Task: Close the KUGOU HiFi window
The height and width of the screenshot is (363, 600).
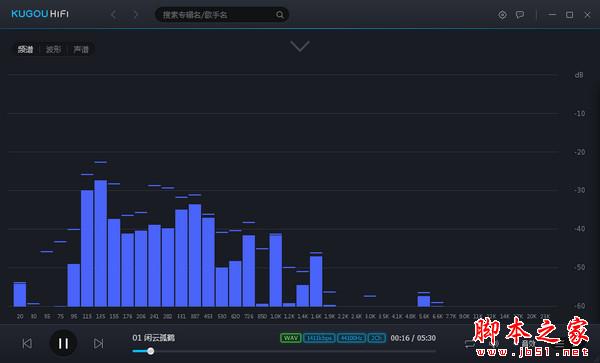Action: pyautogui.click(x=587, y=15)
